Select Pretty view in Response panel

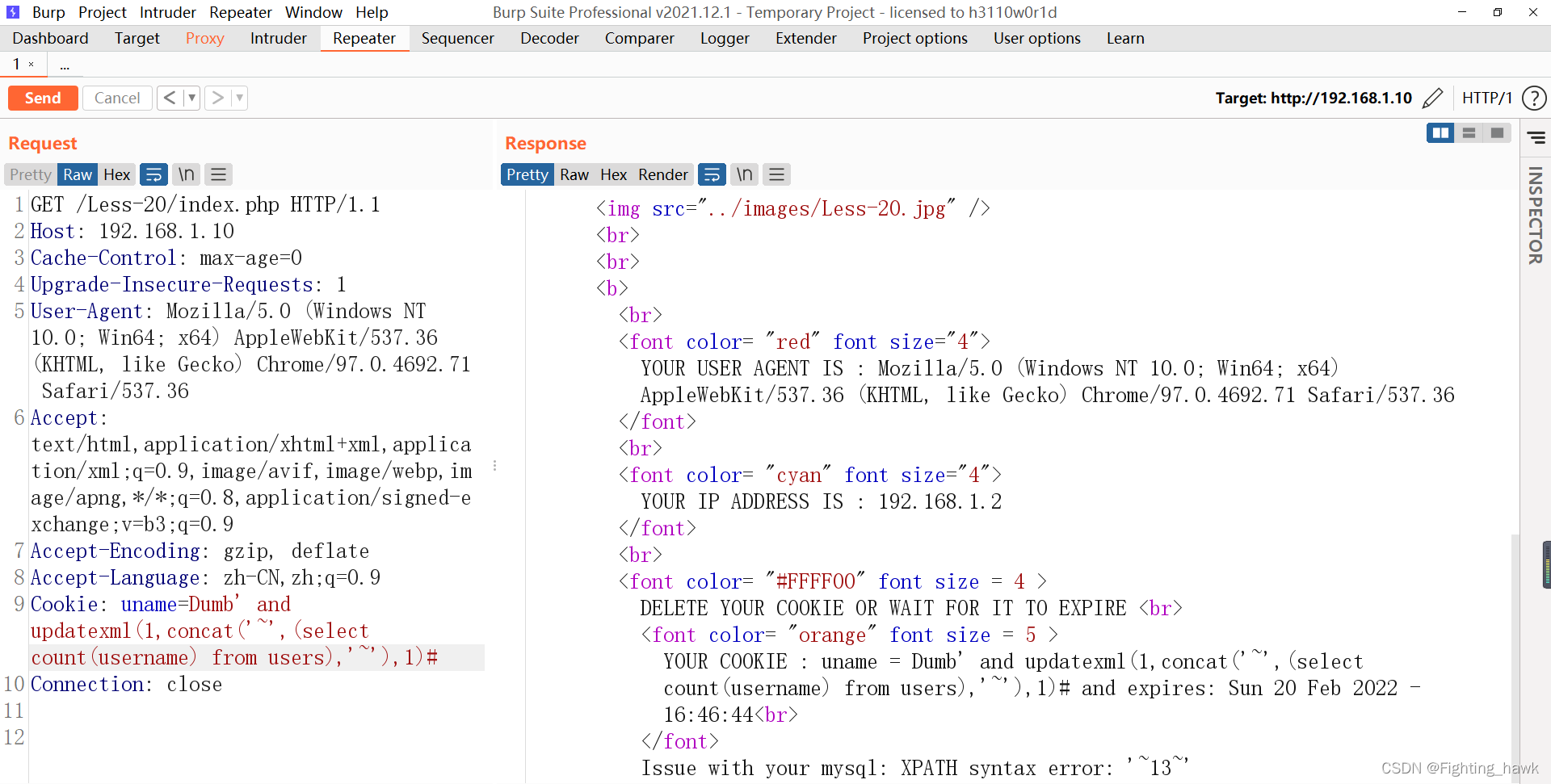pos(527,174)
